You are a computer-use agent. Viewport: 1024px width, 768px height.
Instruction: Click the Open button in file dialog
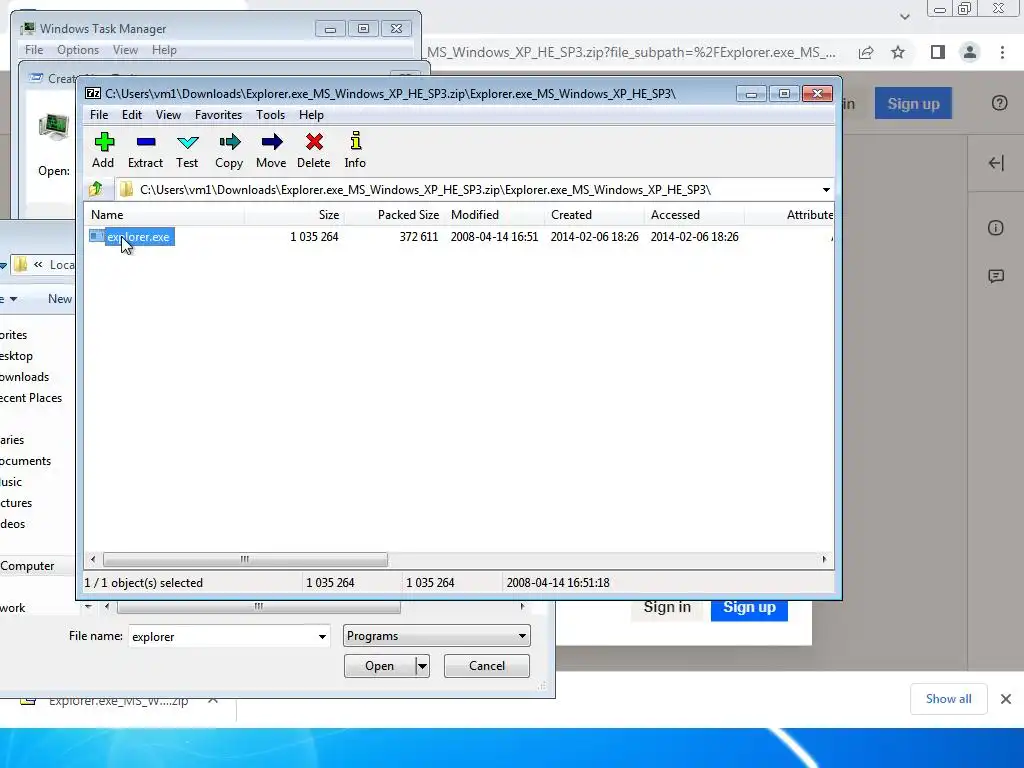point(379,666)
